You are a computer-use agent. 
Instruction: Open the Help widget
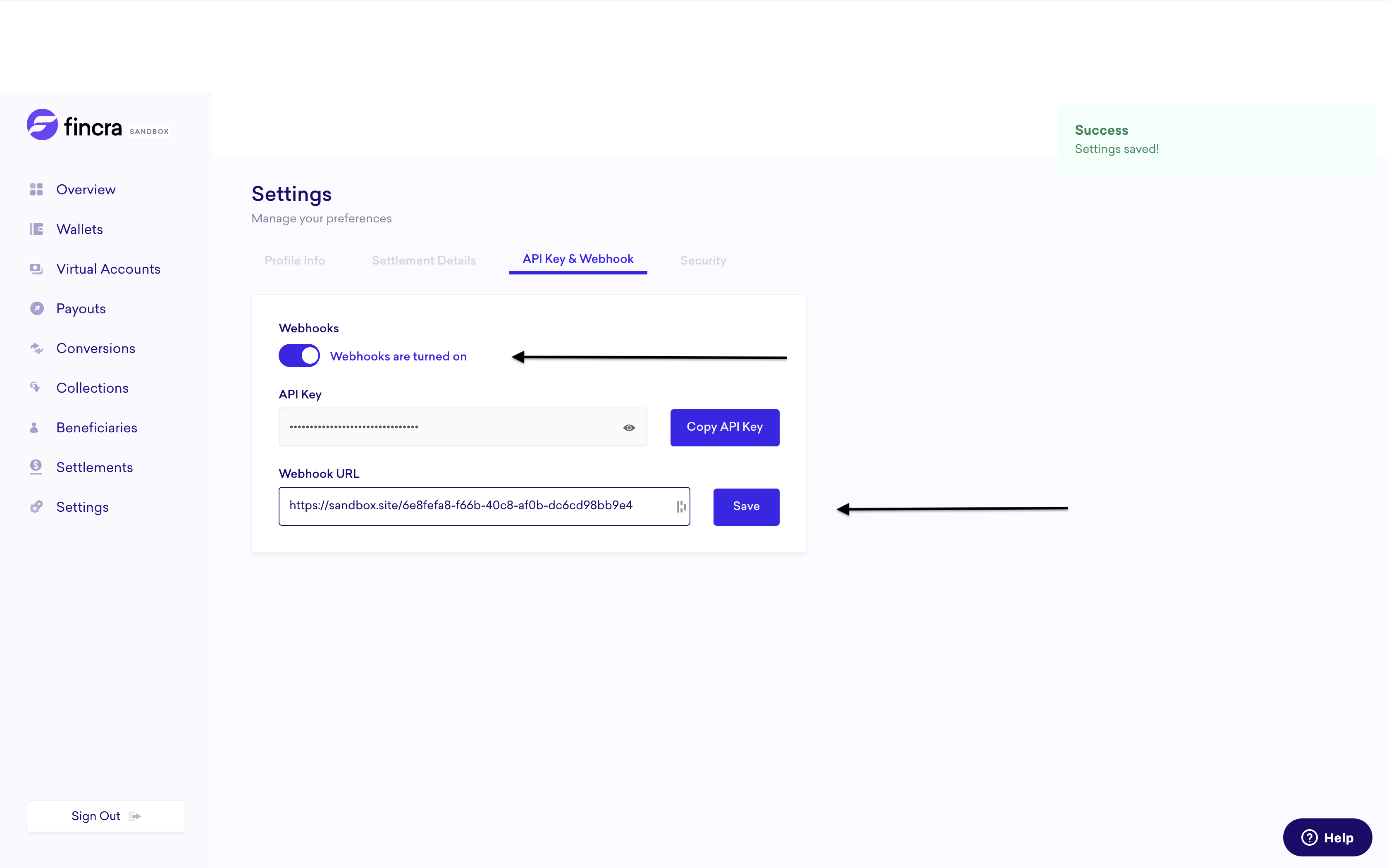(x=1327, y=837)
